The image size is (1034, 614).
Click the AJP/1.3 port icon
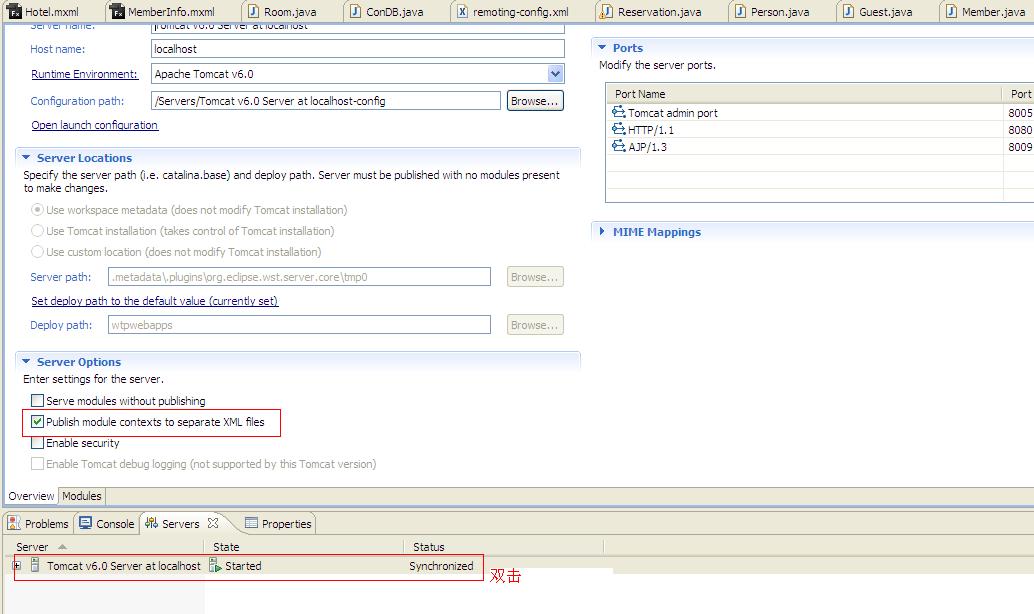(619, 146)
